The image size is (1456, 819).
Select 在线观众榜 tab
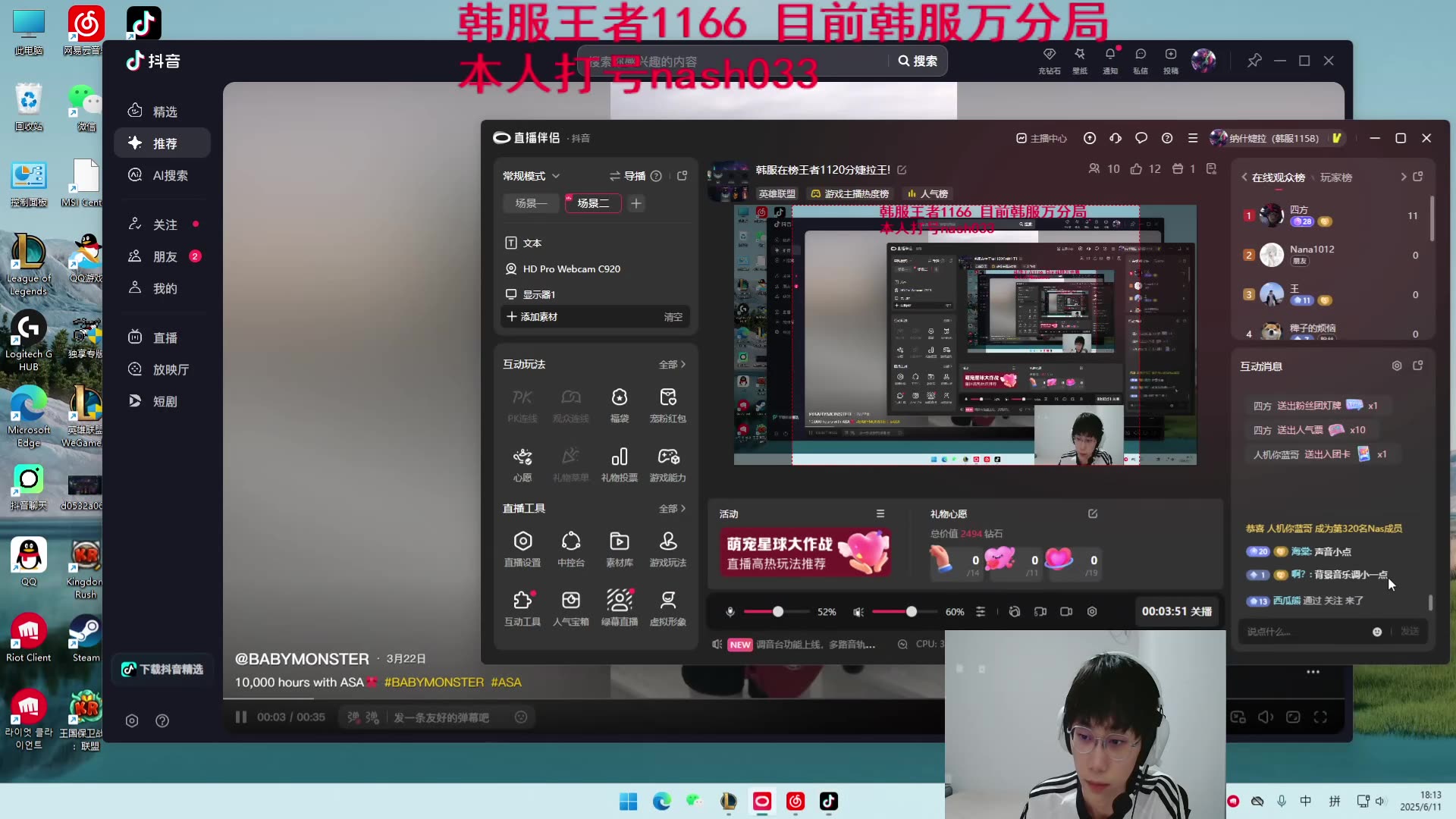pyautogui.click(x=1279, y=177)
